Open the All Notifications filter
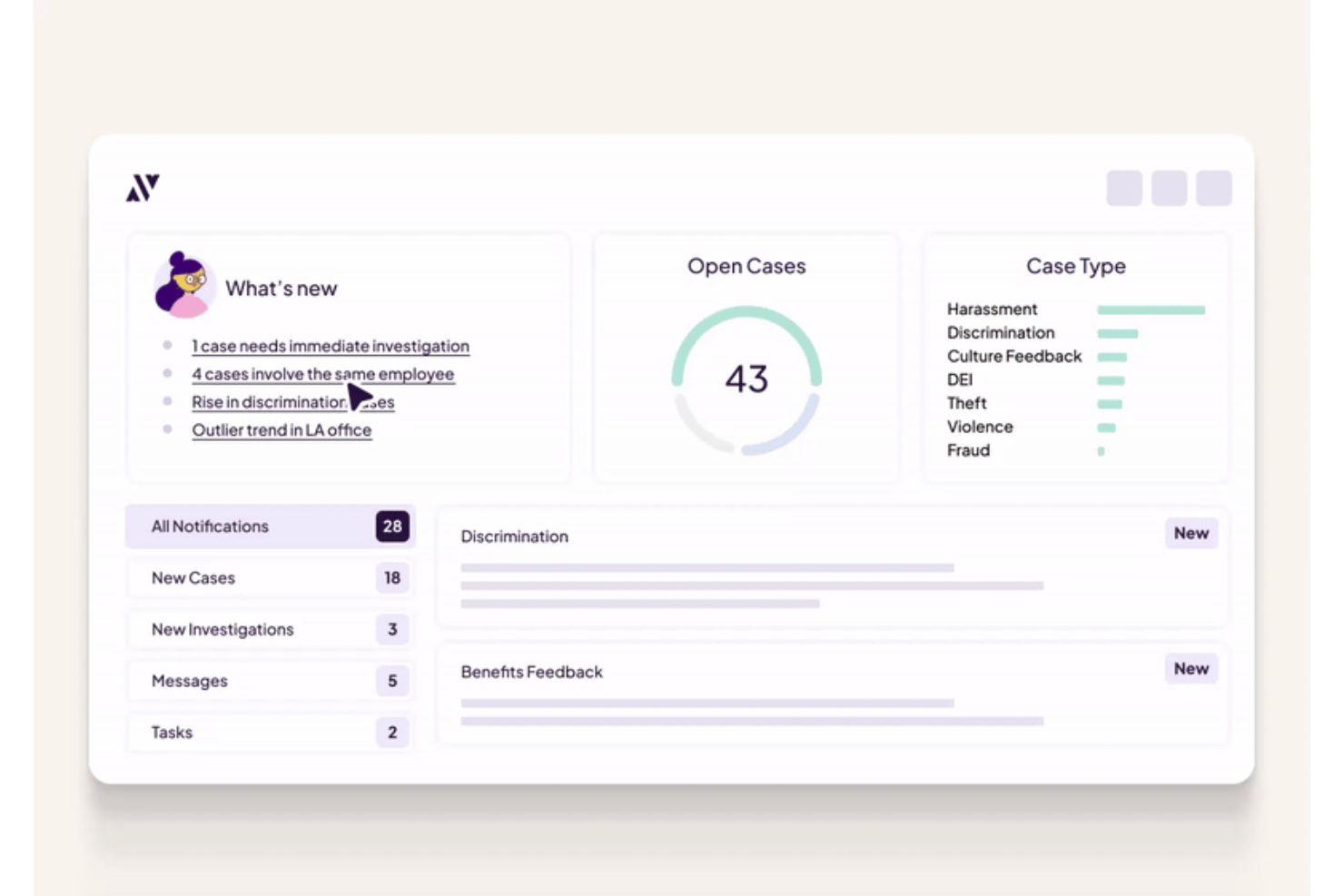This screenshot has height=896, width=1344. pos(270,527)
